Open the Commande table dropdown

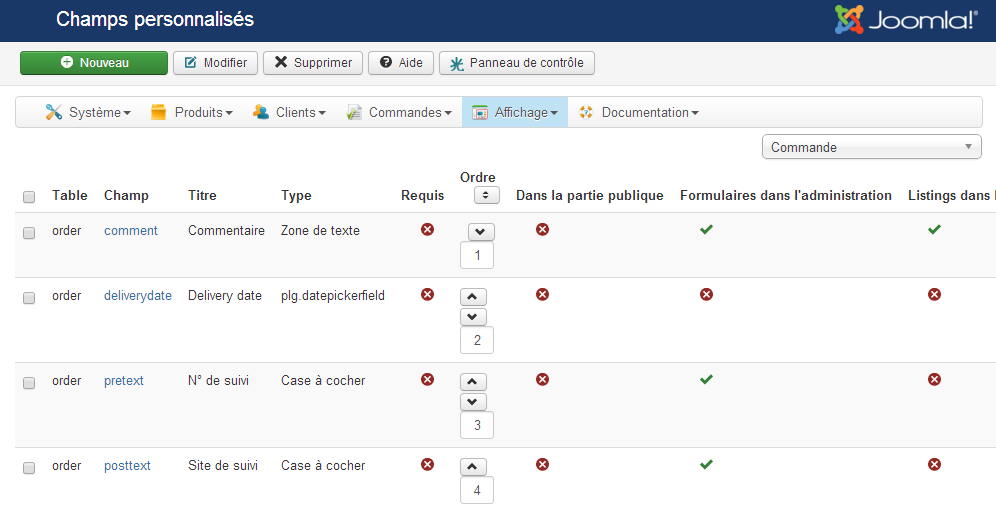click(872, 147)
